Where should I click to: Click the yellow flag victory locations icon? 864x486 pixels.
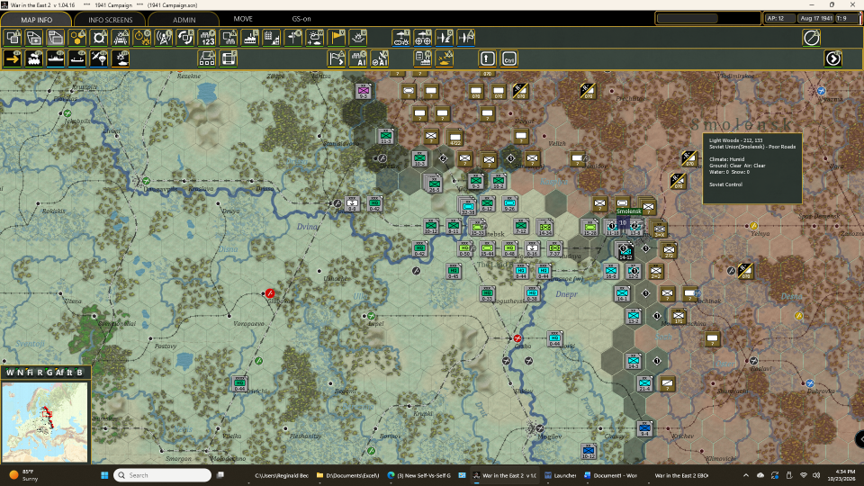(336, 37)
